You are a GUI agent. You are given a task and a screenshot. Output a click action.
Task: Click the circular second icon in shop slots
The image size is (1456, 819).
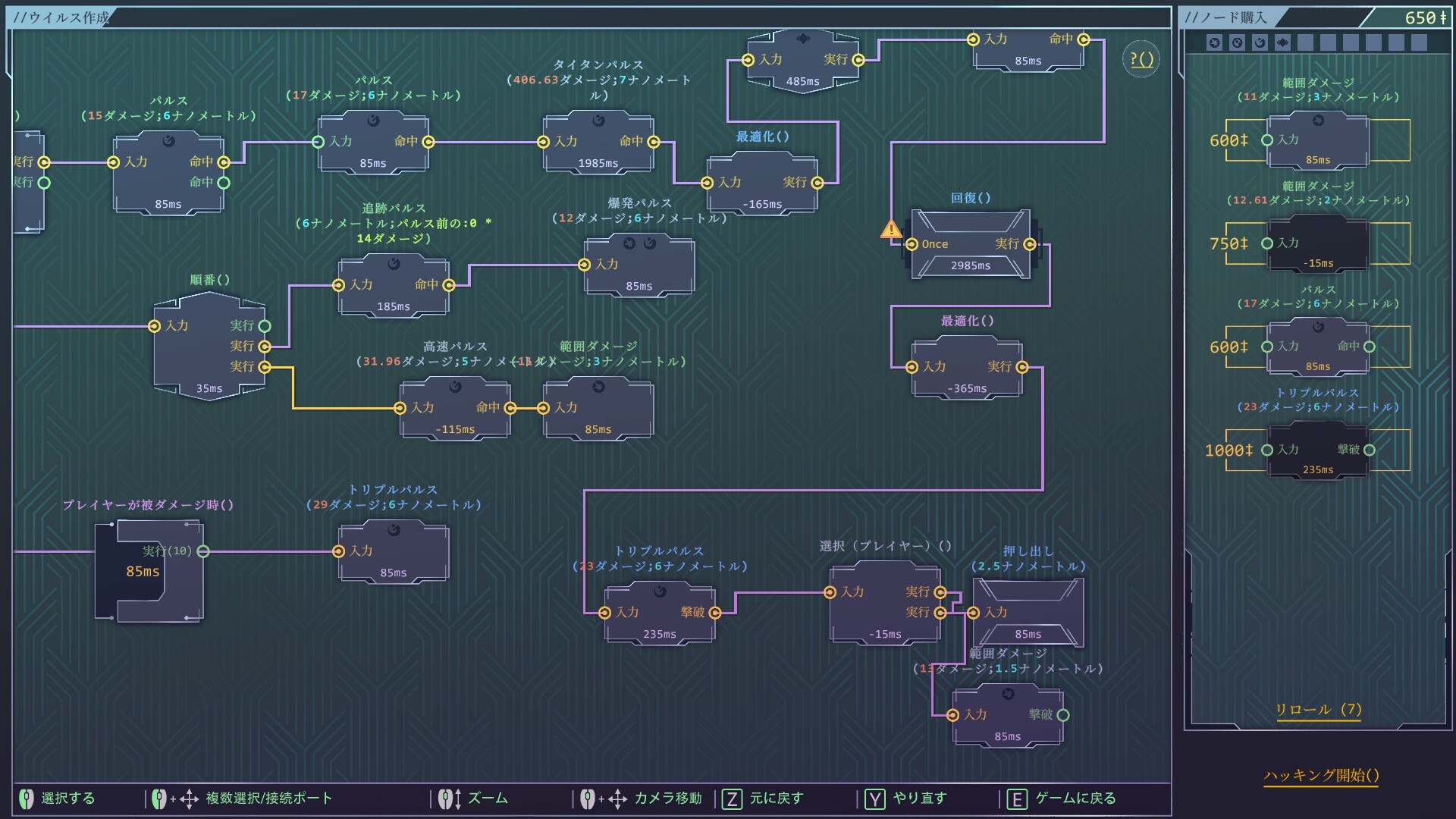1237,42
